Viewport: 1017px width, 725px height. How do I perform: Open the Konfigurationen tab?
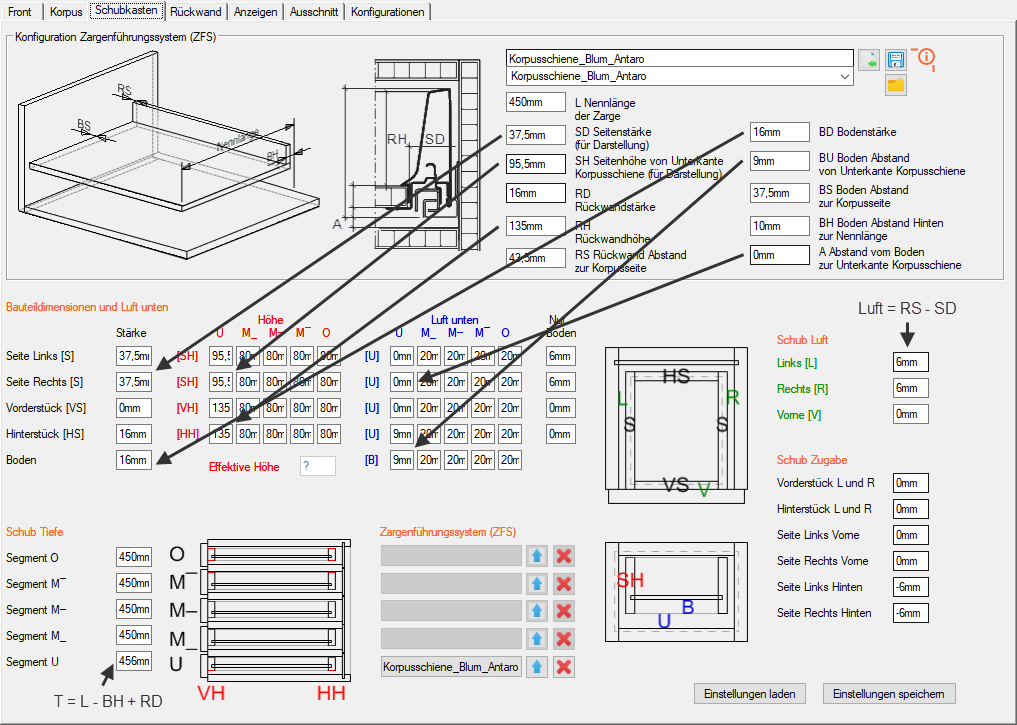pyautogui.click(x=388, y=12)
